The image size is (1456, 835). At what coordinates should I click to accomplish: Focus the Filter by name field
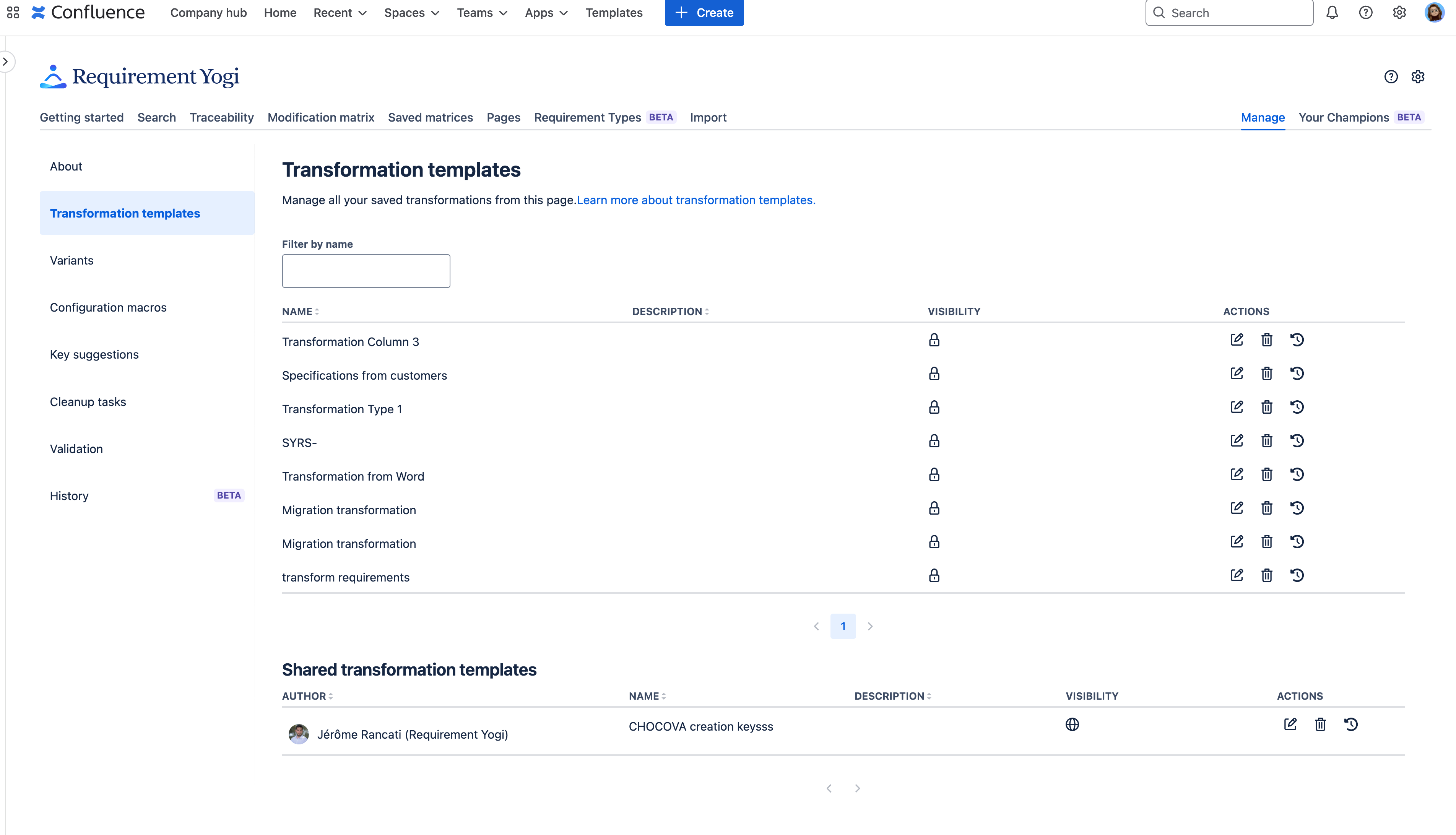(x=366, y=271)
